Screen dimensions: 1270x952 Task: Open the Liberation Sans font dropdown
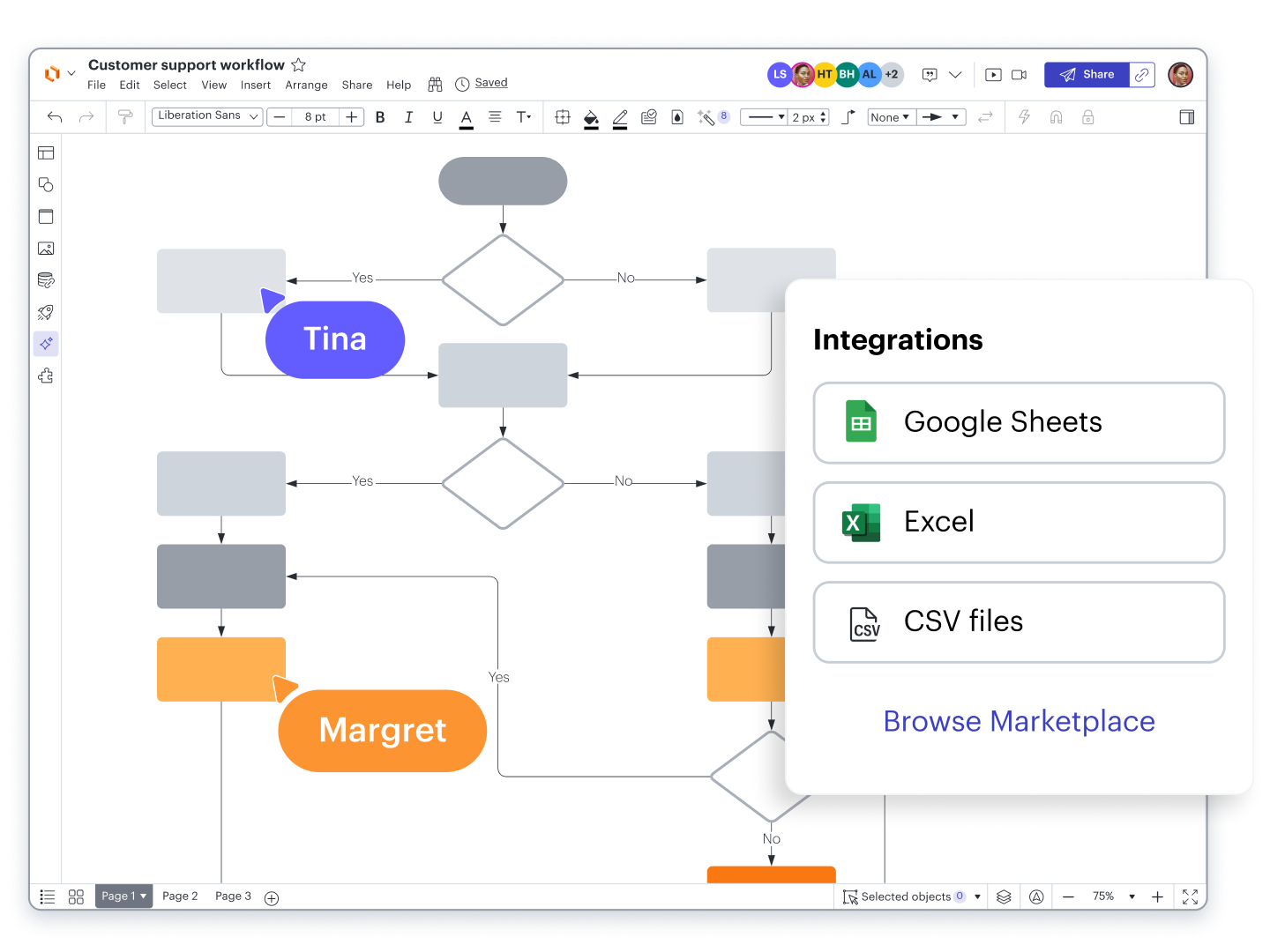tap(207, 116)
